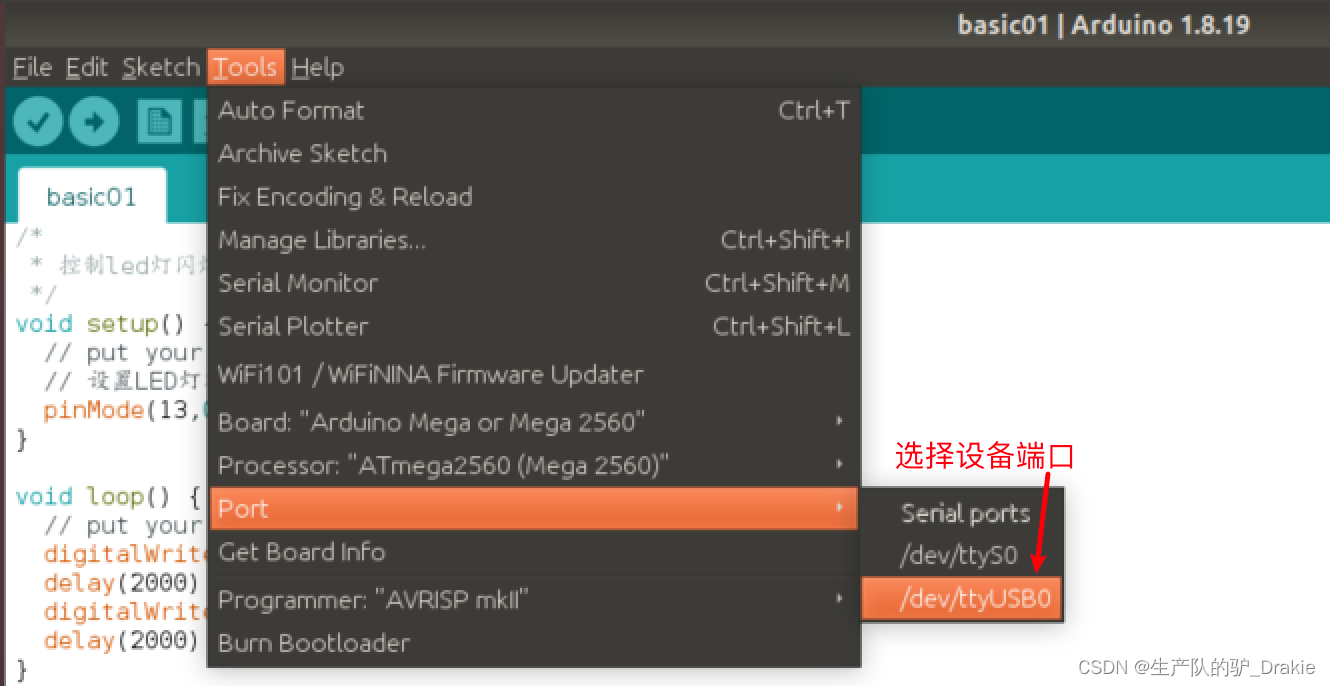Click Manage Libraries menu entry
This screenshot has height=686, width=1330.
534,240
